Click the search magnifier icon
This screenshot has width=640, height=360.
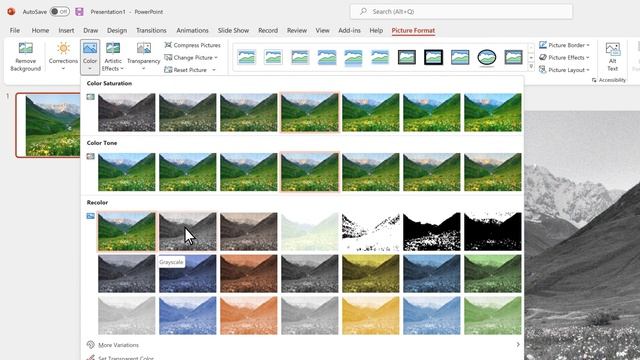tap(363, 11)
